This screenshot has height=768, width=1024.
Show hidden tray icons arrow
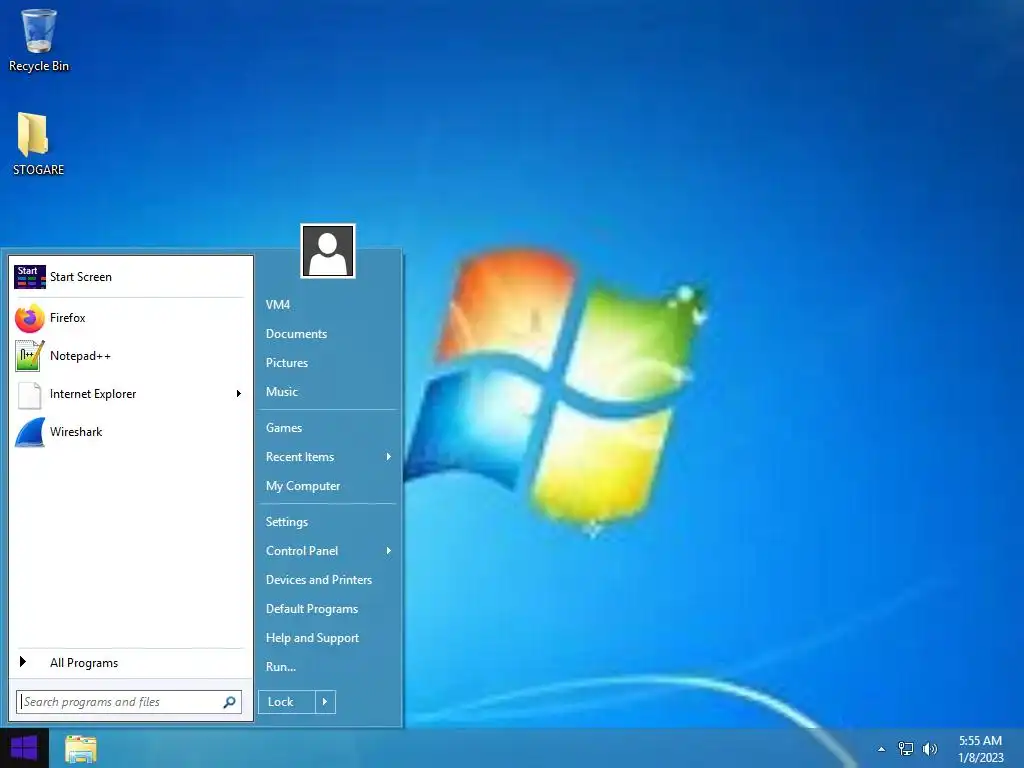point(882,749)
